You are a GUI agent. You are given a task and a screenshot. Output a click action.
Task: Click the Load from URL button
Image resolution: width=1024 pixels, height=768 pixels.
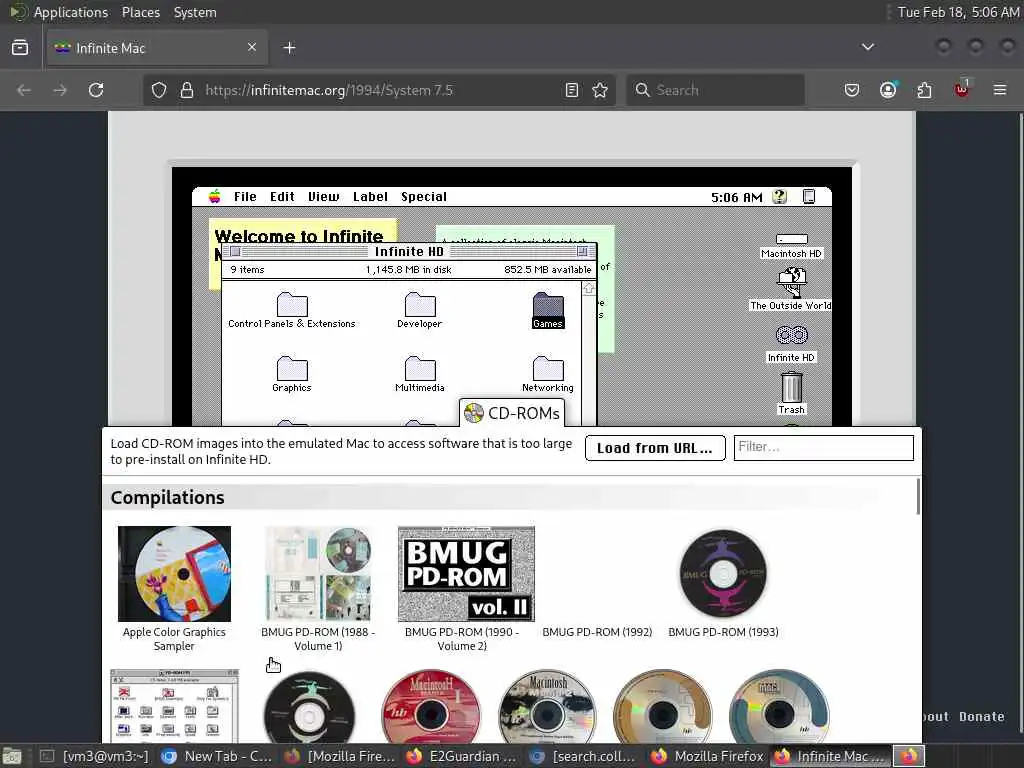pos(655,448)
